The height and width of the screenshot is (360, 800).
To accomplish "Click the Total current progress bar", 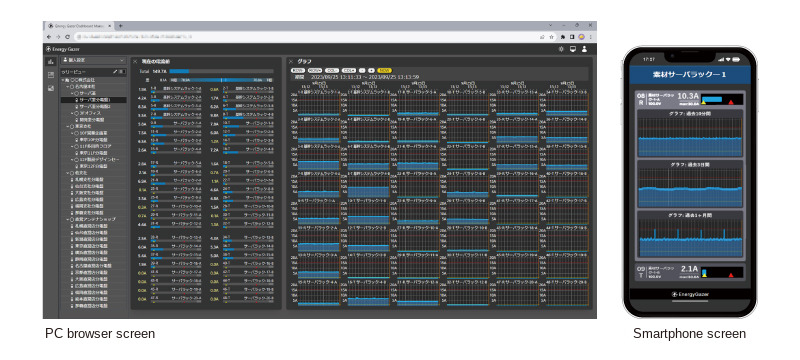I will tap(221, 71).
